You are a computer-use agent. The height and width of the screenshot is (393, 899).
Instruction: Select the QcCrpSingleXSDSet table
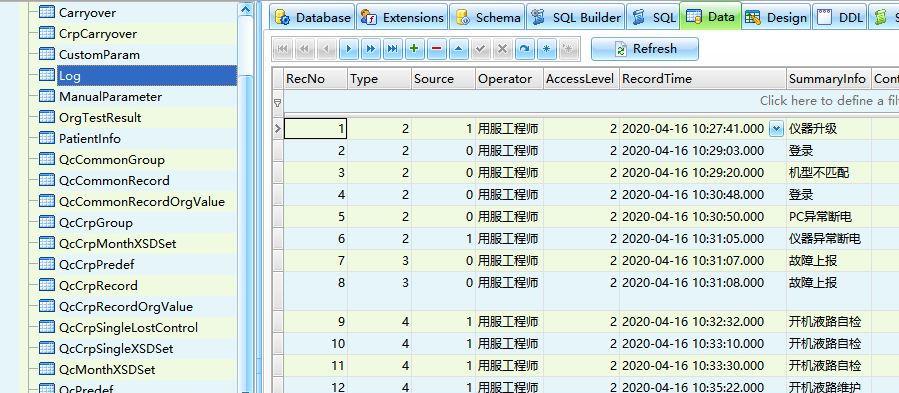coord(116,349)
